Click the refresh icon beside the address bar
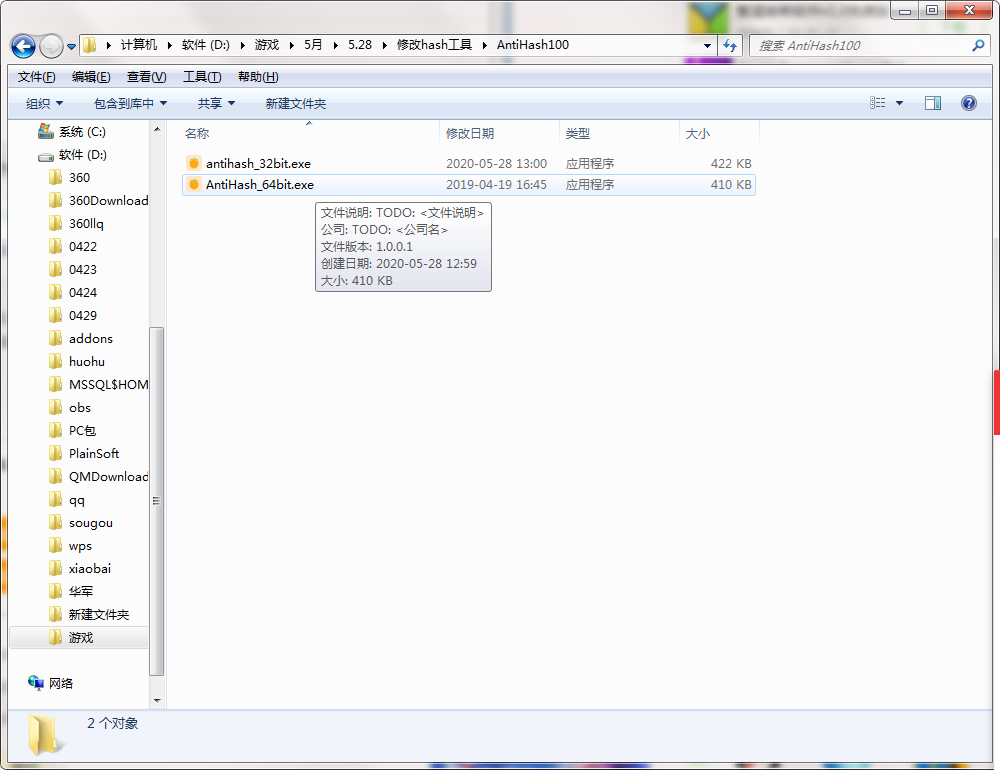 click(730, 45)
